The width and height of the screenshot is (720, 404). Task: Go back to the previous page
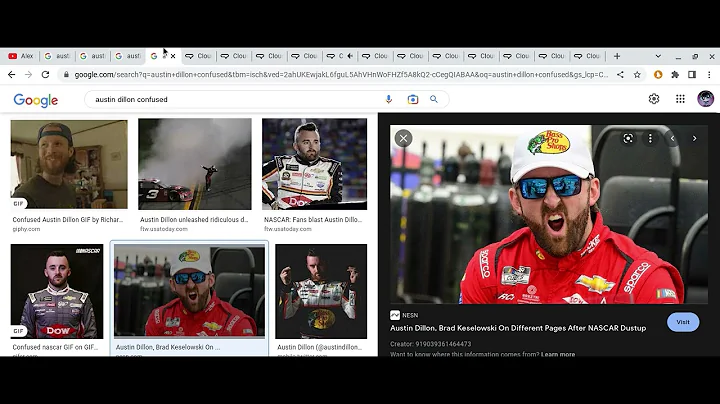click(11, 74)
